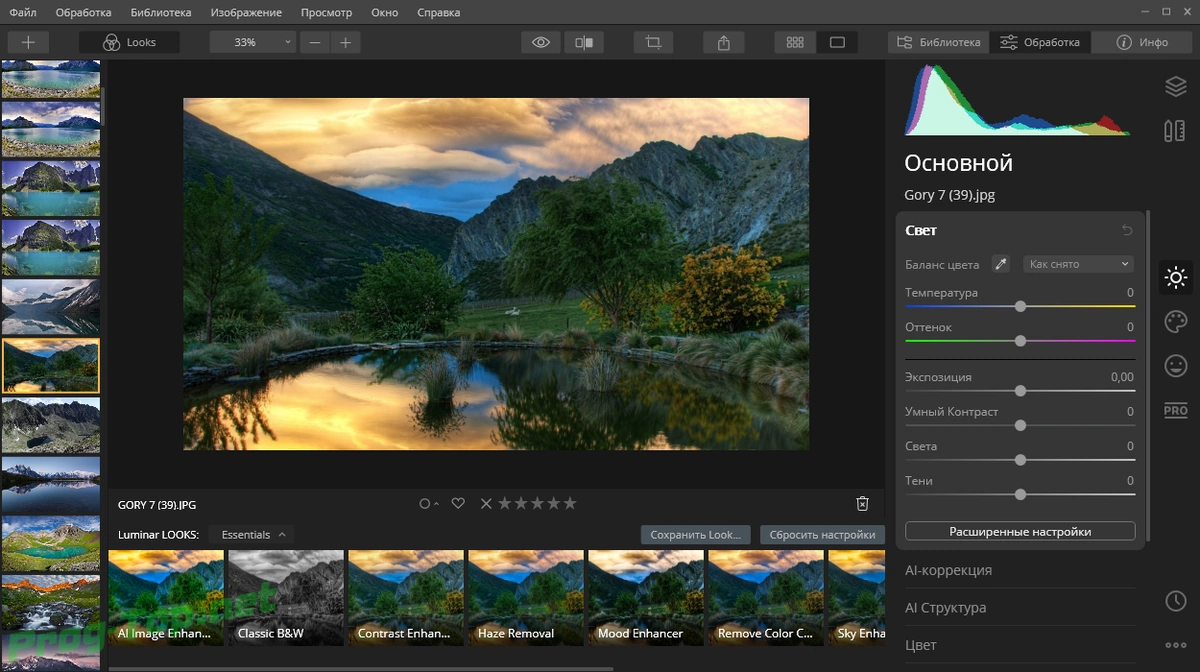
Task: Click the Температура slider handle
Action: pos(1020,306)
